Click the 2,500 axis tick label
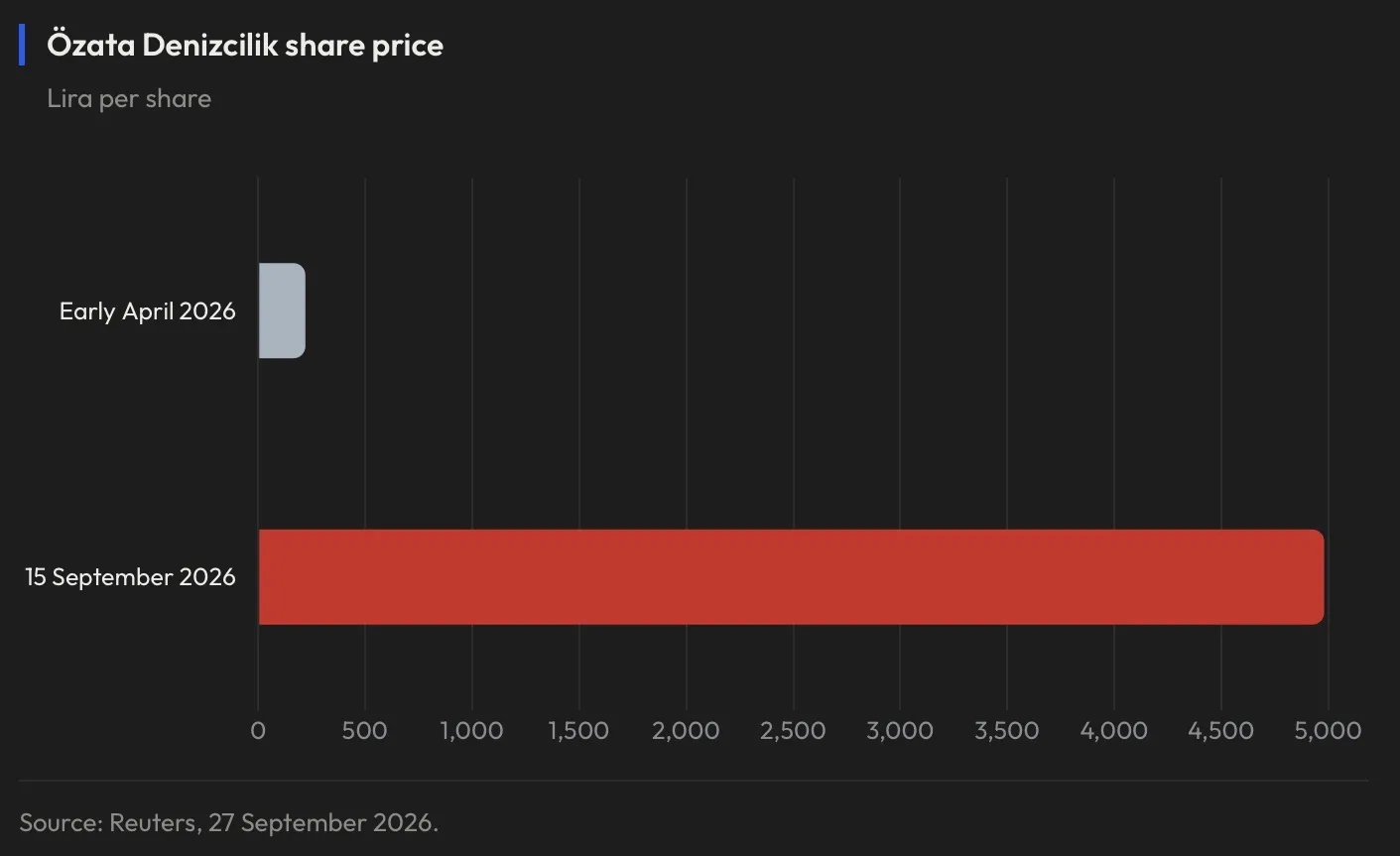 click(793, 731)
